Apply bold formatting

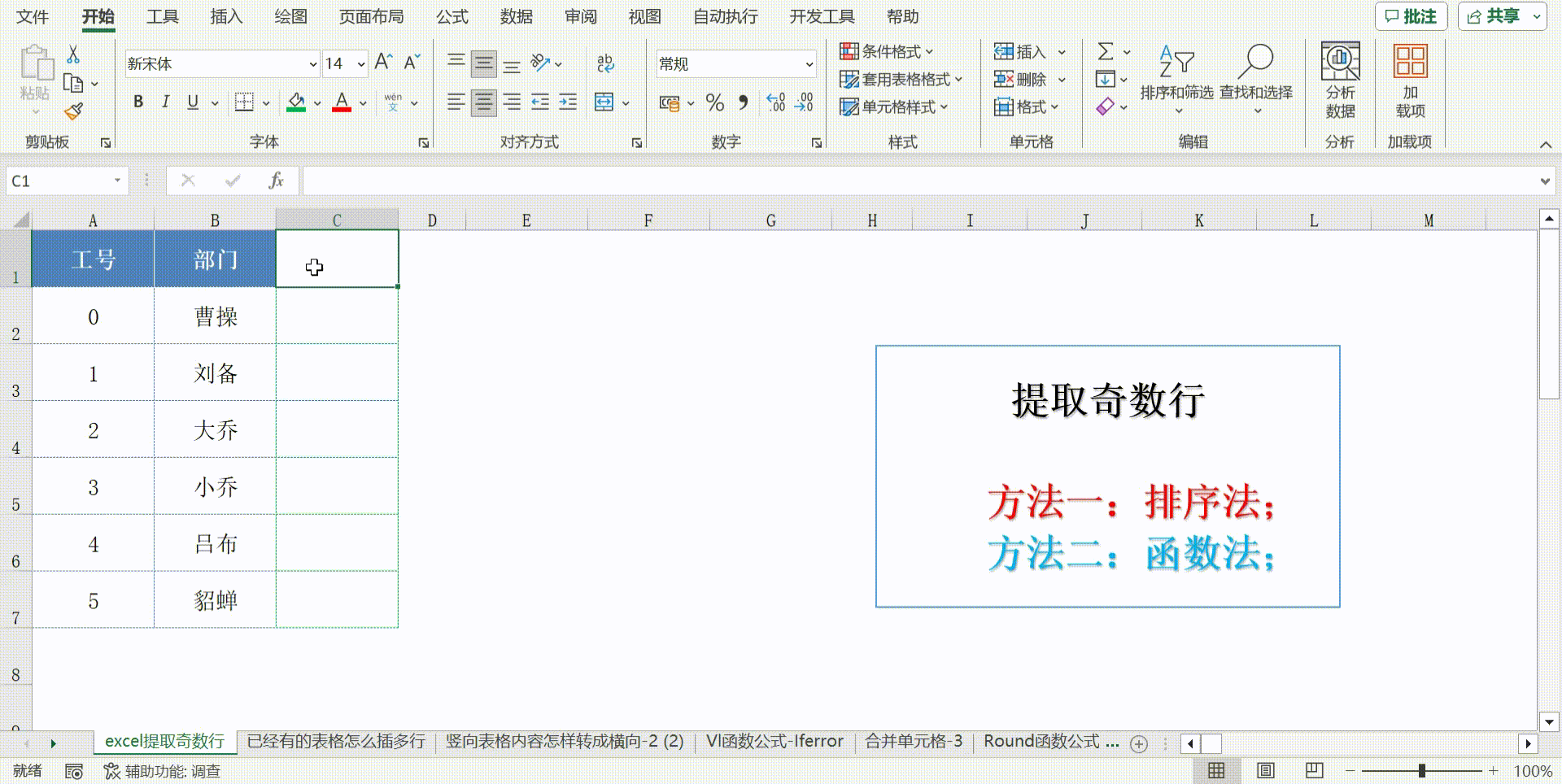[x=137, y=102]
